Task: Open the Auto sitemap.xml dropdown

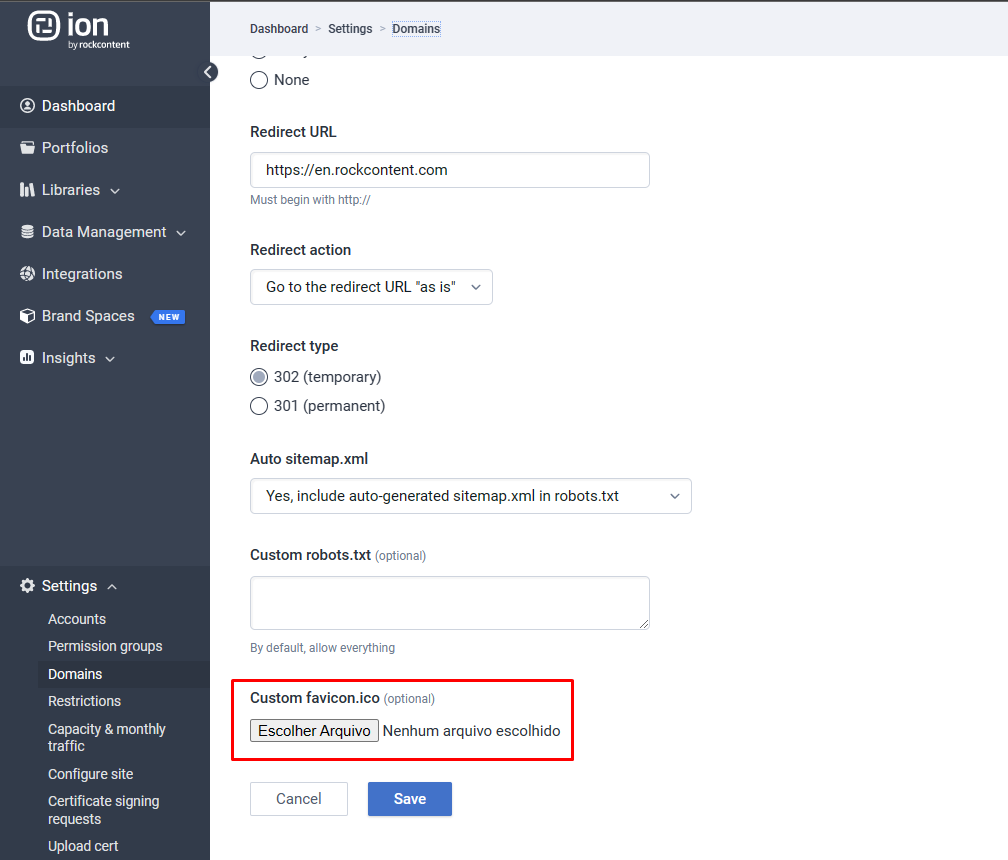Action: [x=471, y=496]
